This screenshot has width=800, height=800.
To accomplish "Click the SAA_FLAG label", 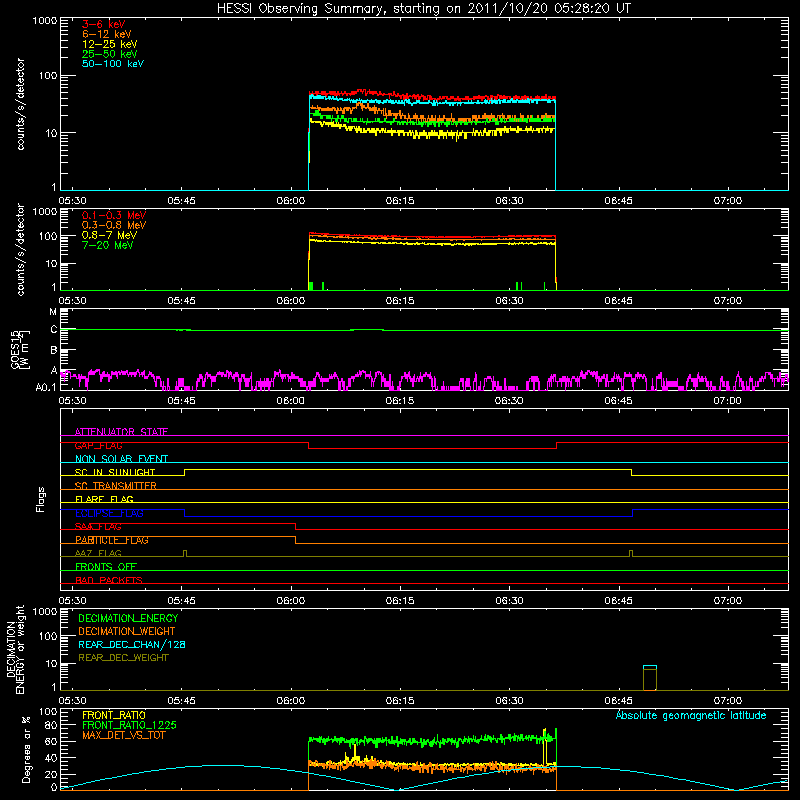I will point(98,527).
